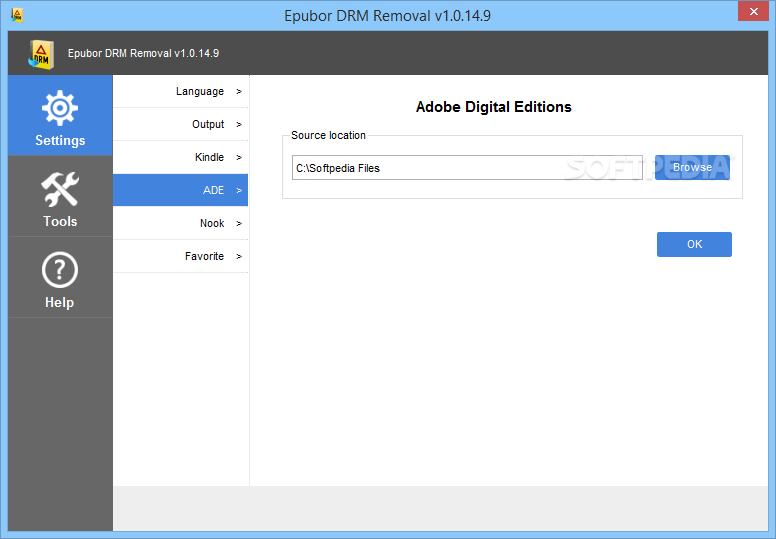Click the Adobe Digital Editions heading
The width and height of the screenshot is (776, 539).
coord(493,107)
